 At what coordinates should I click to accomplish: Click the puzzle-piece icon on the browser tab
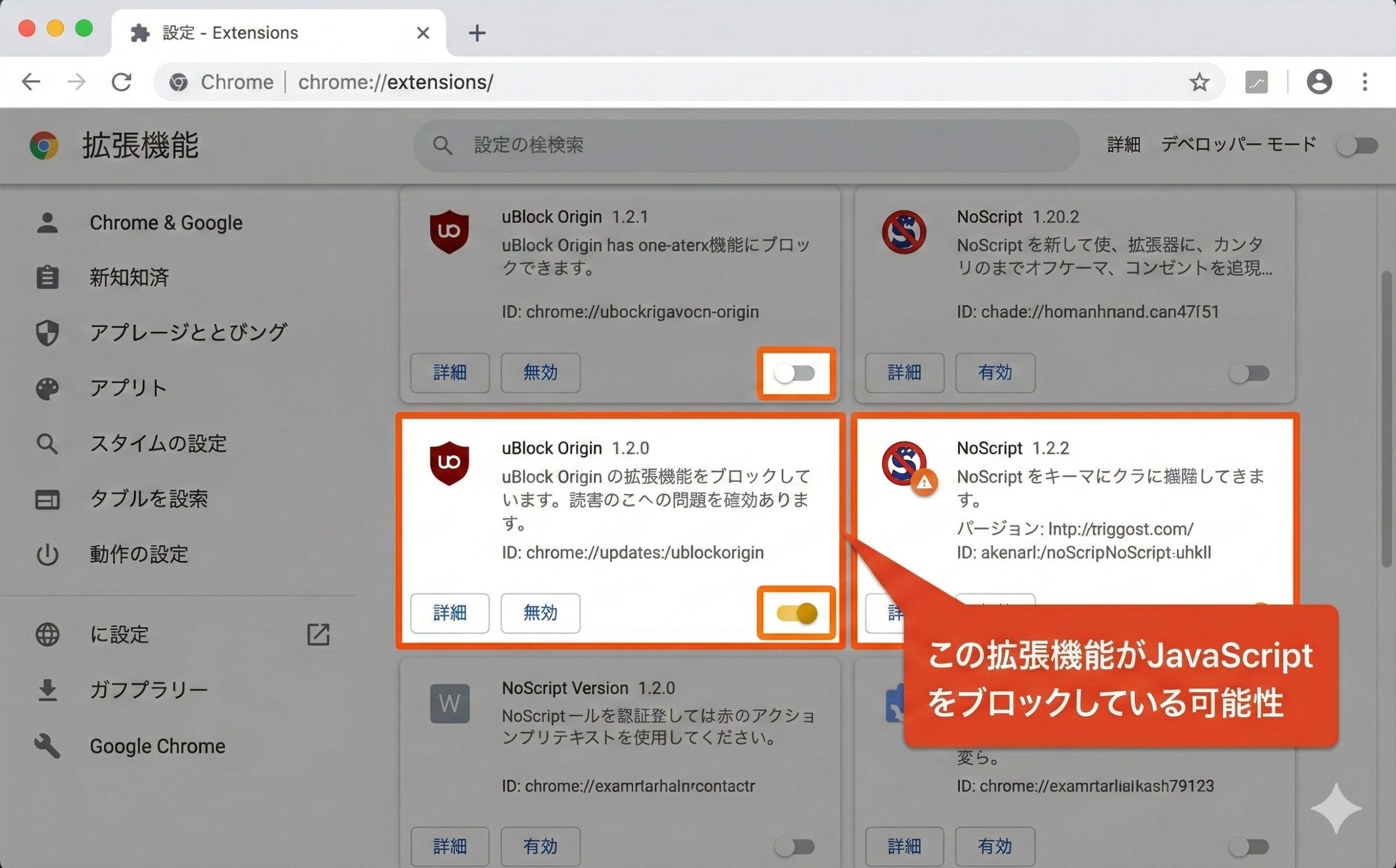(141, 32)
